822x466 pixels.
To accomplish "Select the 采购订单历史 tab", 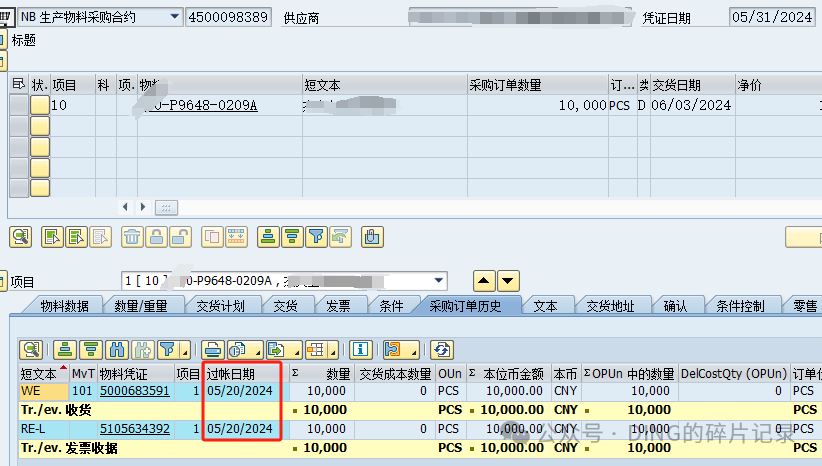I will (x=465, y=306).
